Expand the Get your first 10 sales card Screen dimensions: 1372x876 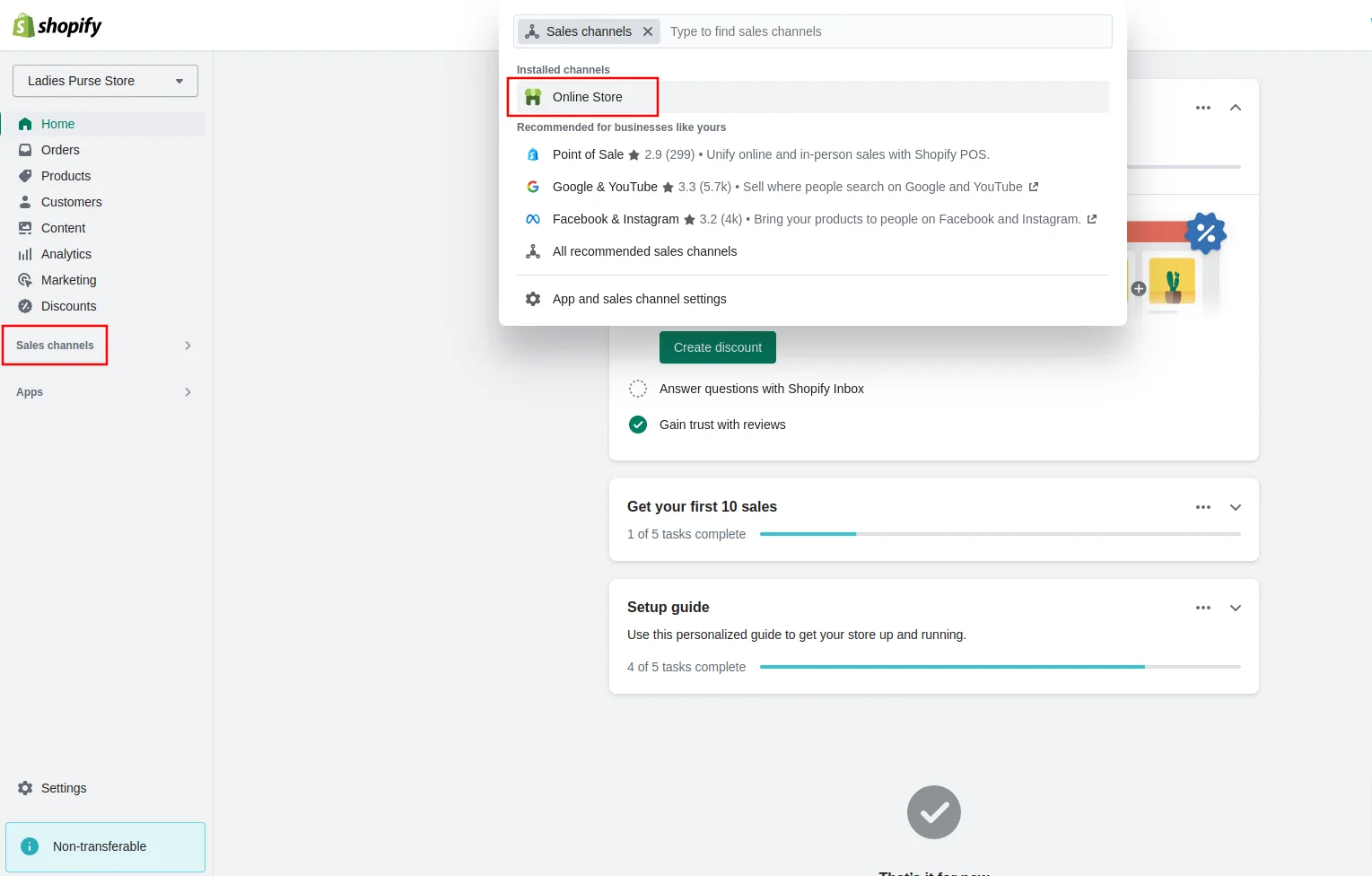point(1236,507)
